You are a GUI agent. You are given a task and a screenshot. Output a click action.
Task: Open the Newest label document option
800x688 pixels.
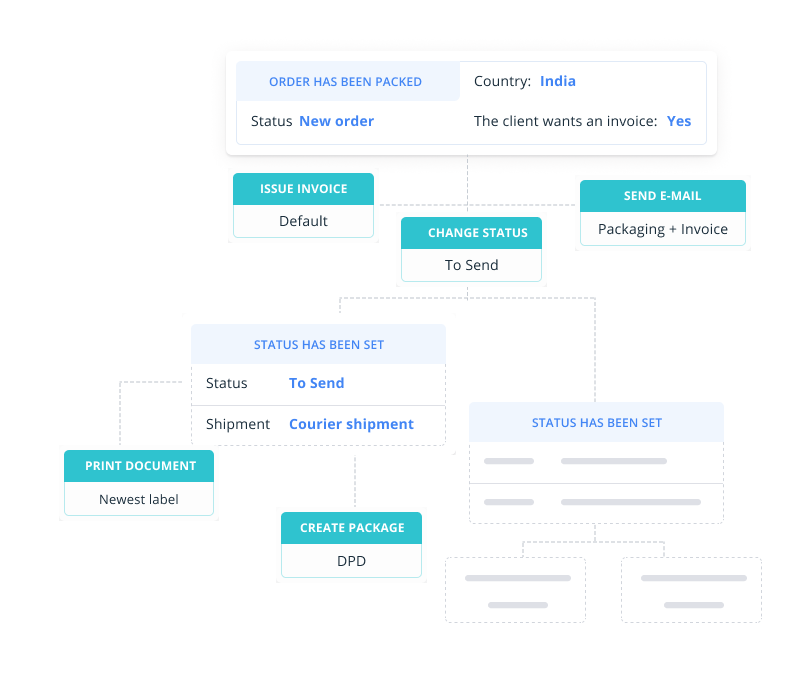coord(138,499)
